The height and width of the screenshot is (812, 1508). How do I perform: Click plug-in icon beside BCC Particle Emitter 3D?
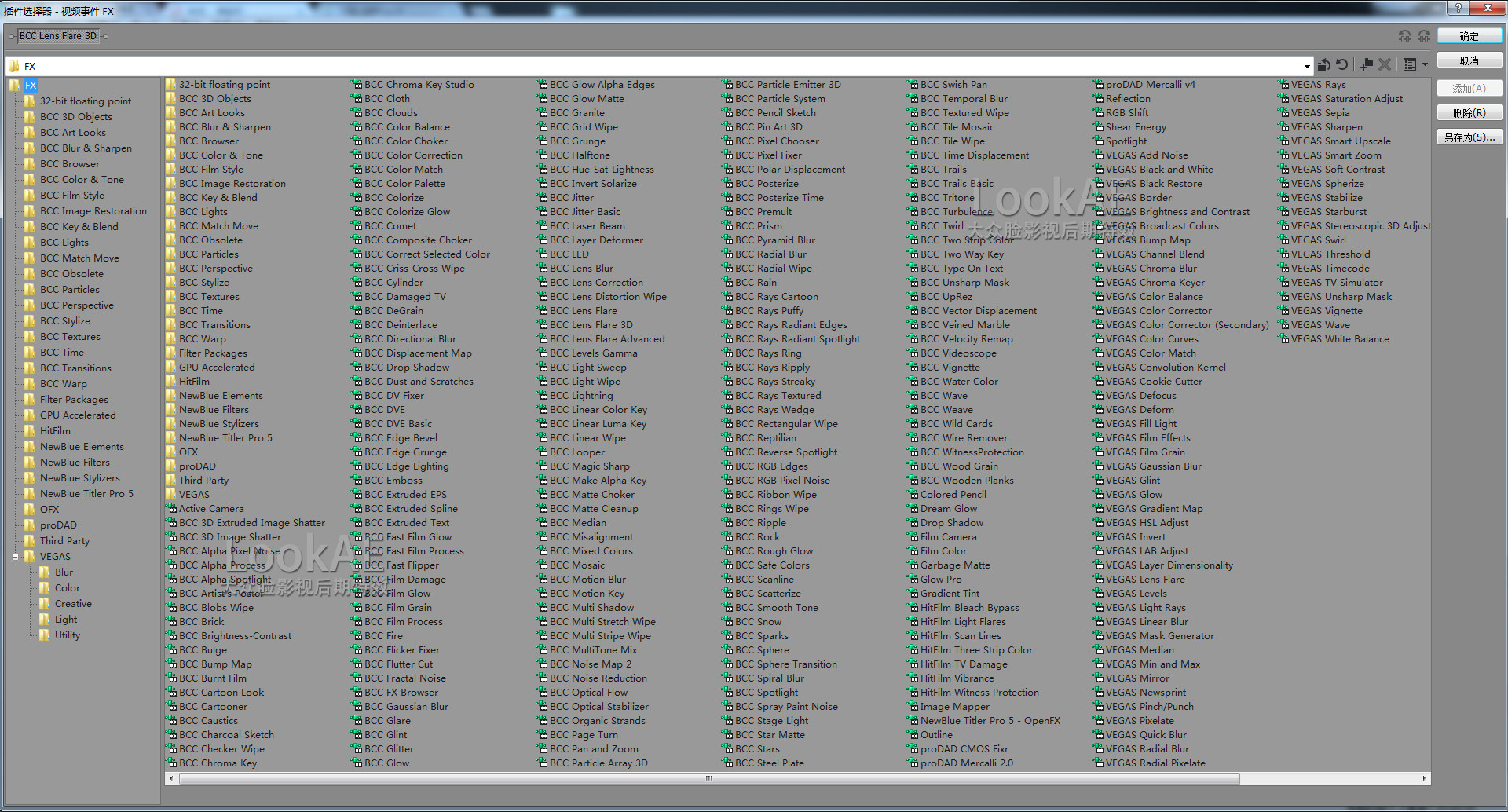point(727,85)
